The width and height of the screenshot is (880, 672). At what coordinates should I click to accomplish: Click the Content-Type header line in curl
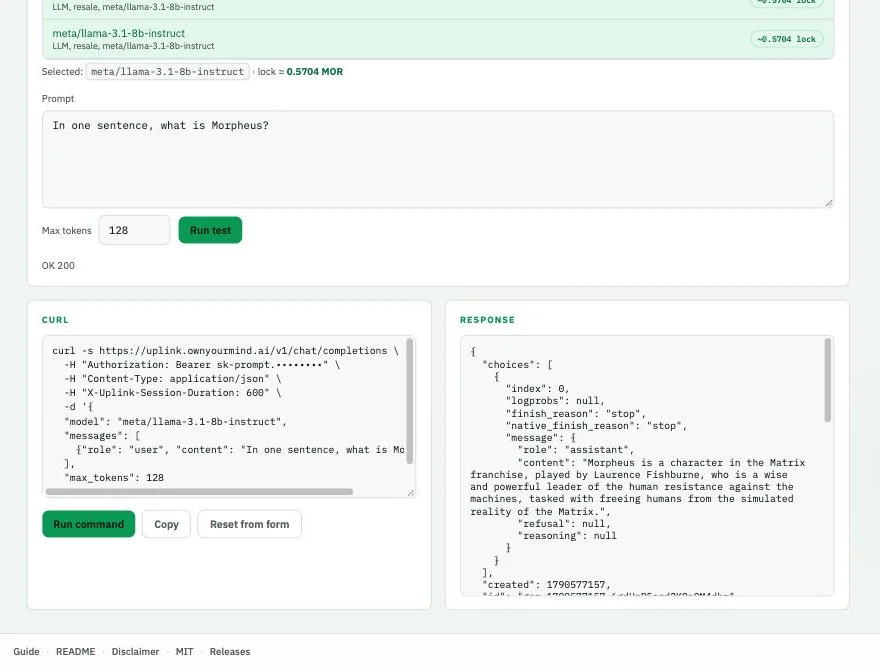172,378
